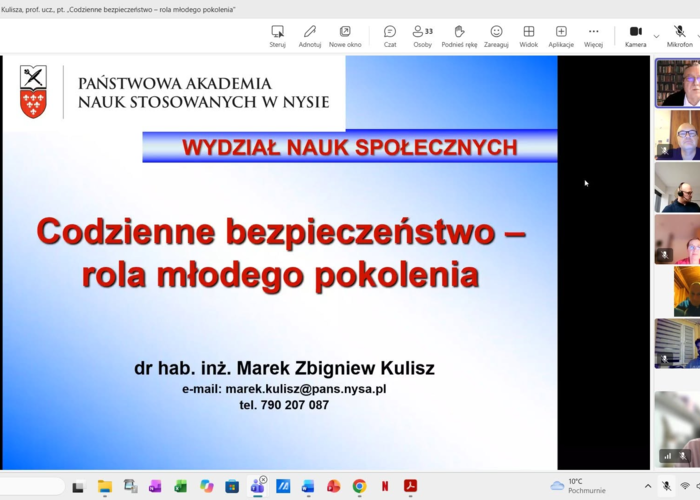
Task: Click the phone number 790 207 087
Action: pos(295,405)
